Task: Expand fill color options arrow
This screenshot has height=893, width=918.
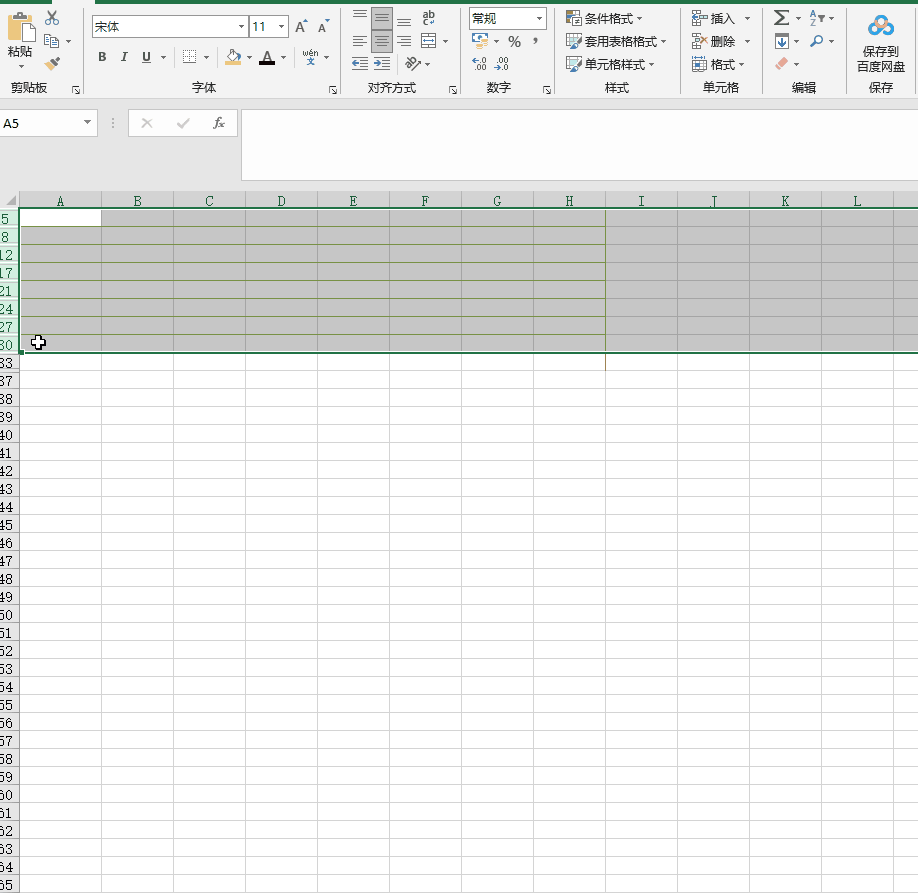Action: [249, 57]
